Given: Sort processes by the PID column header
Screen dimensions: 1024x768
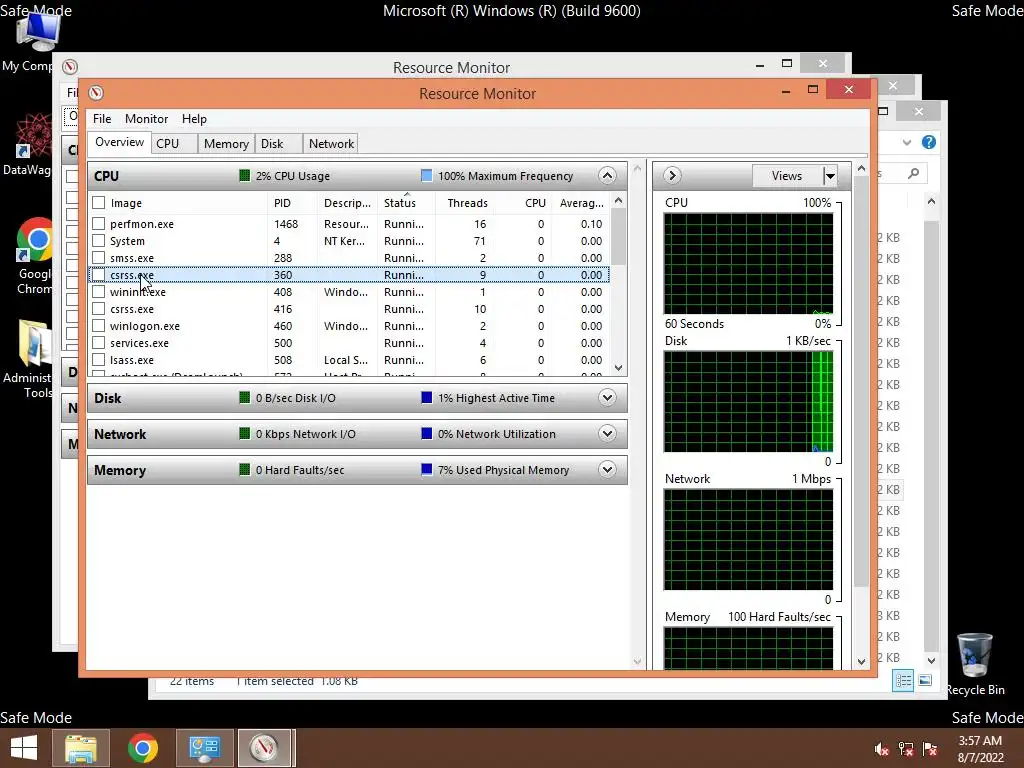Looking at the screenshot, I should click(292, 203).
